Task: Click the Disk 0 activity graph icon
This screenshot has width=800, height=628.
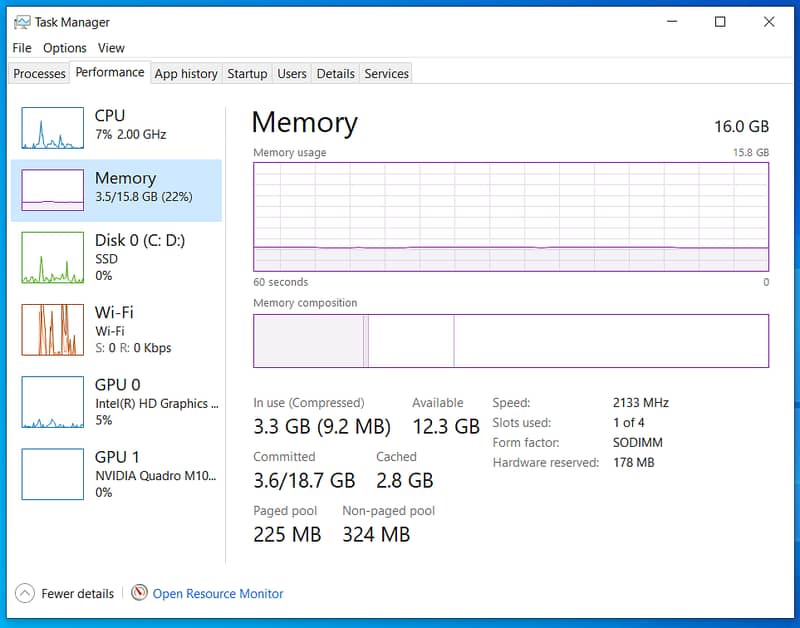Action: click(52, 258)
